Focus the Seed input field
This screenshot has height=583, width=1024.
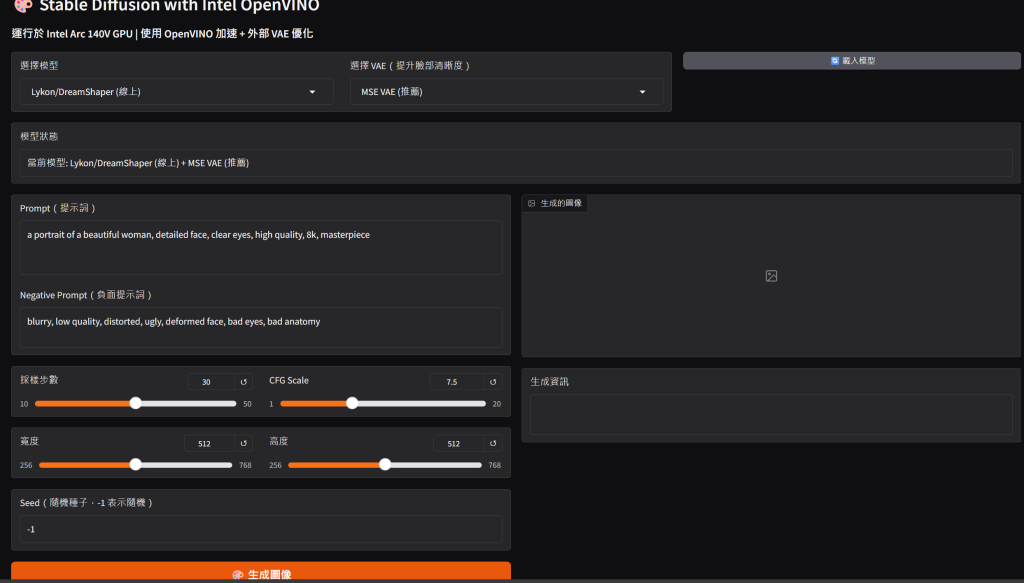tap(261, 529)
